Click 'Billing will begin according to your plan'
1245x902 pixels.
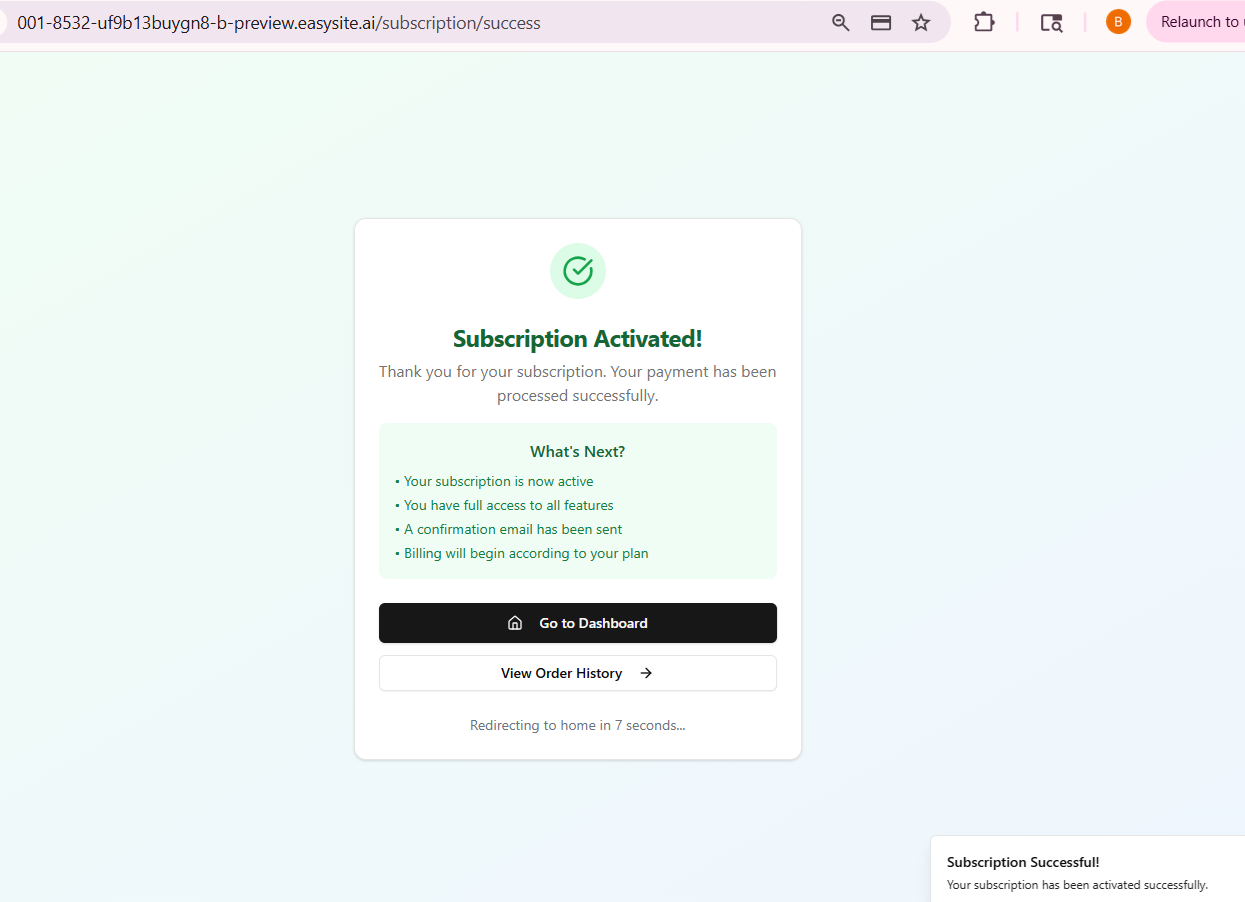(x=526, y=553)
